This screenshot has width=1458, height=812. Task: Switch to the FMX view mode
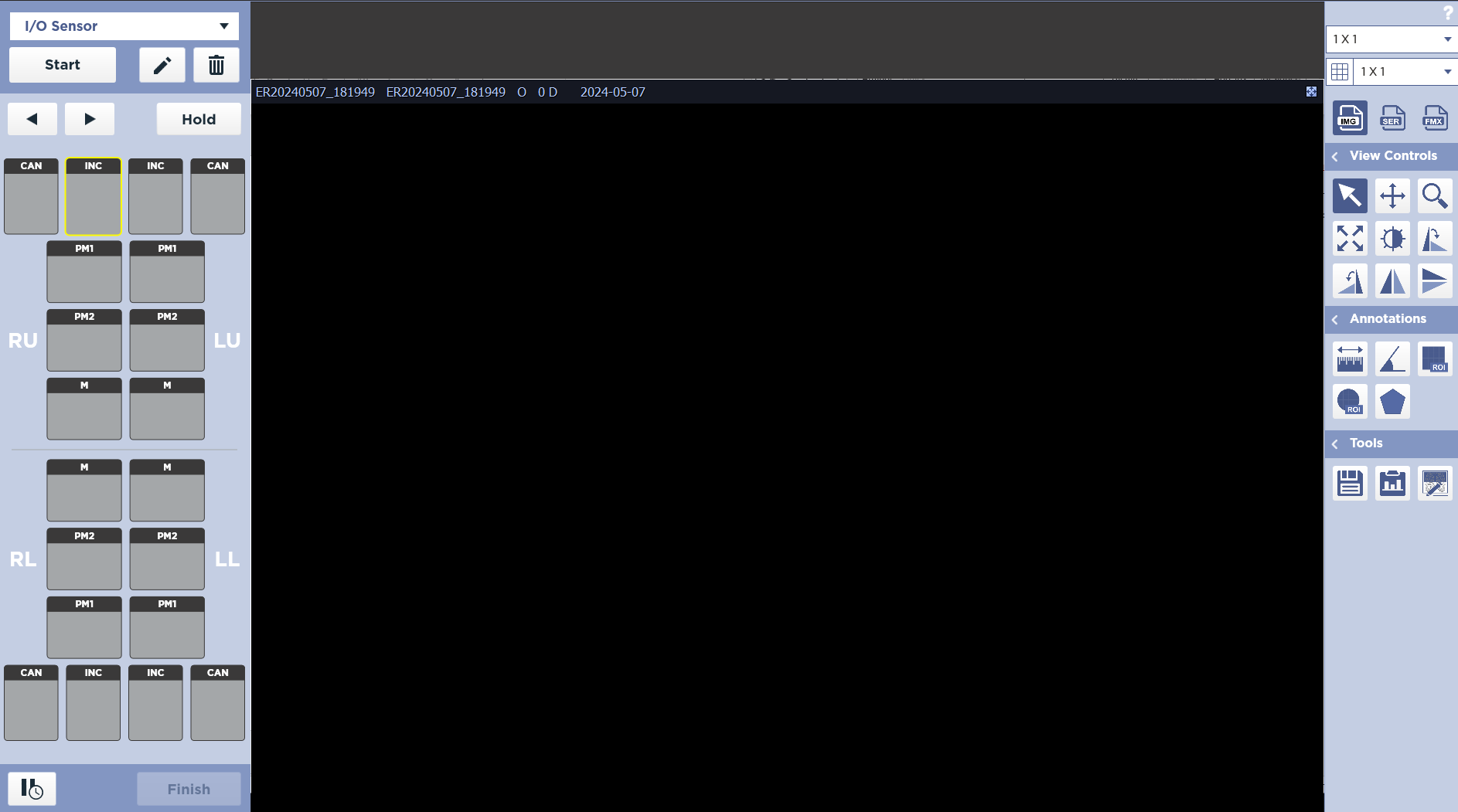(x=1434, y=118)
